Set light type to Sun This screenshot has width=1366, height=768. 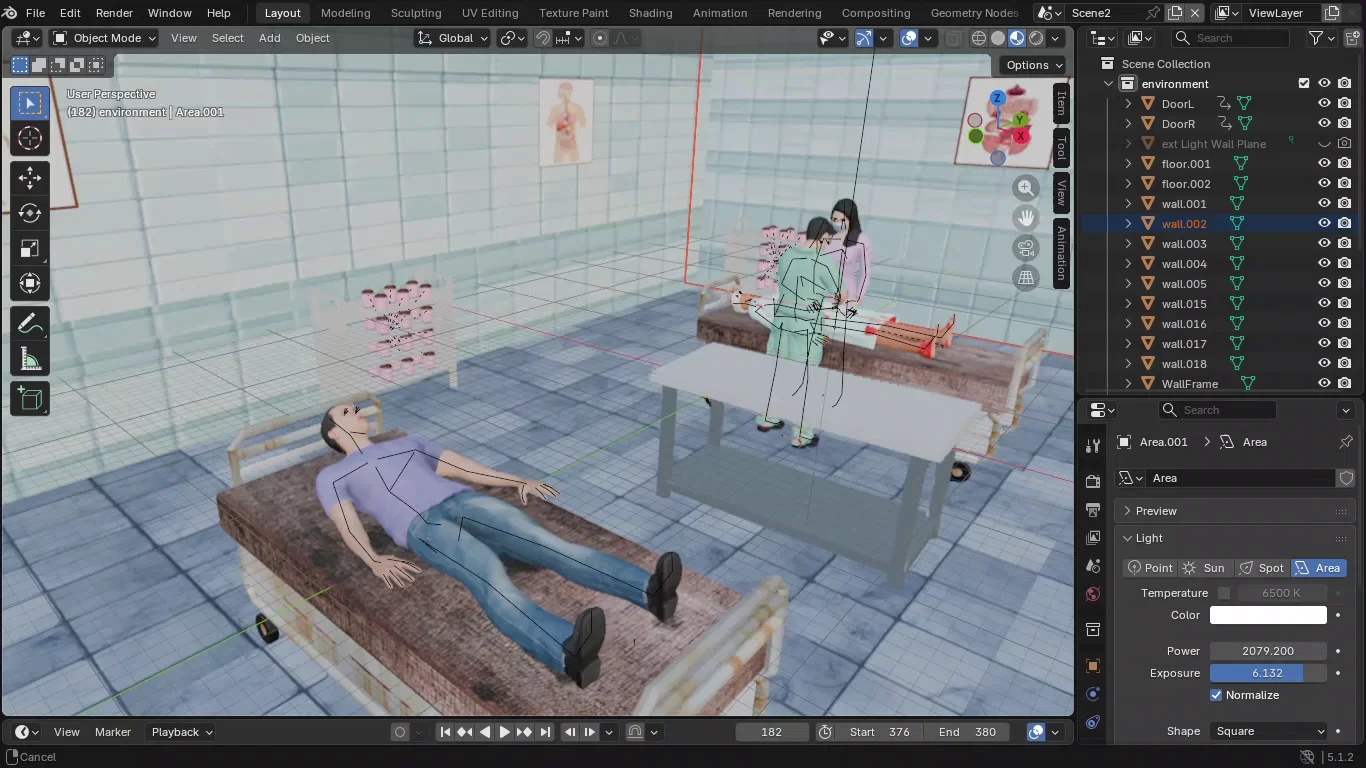point(1205,568)
